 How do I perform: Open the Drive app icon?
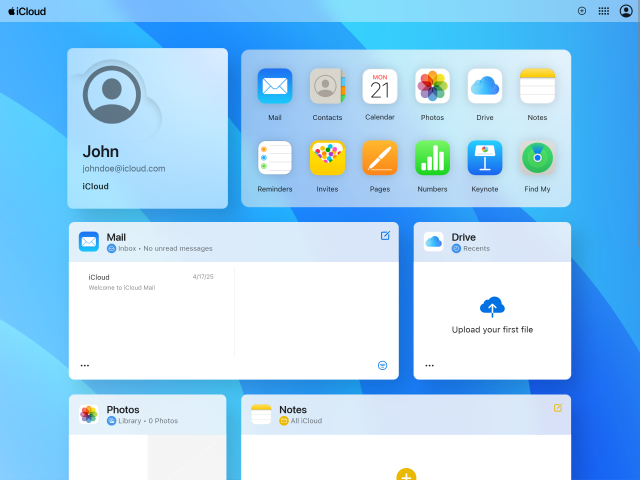(x=485, y=86)
